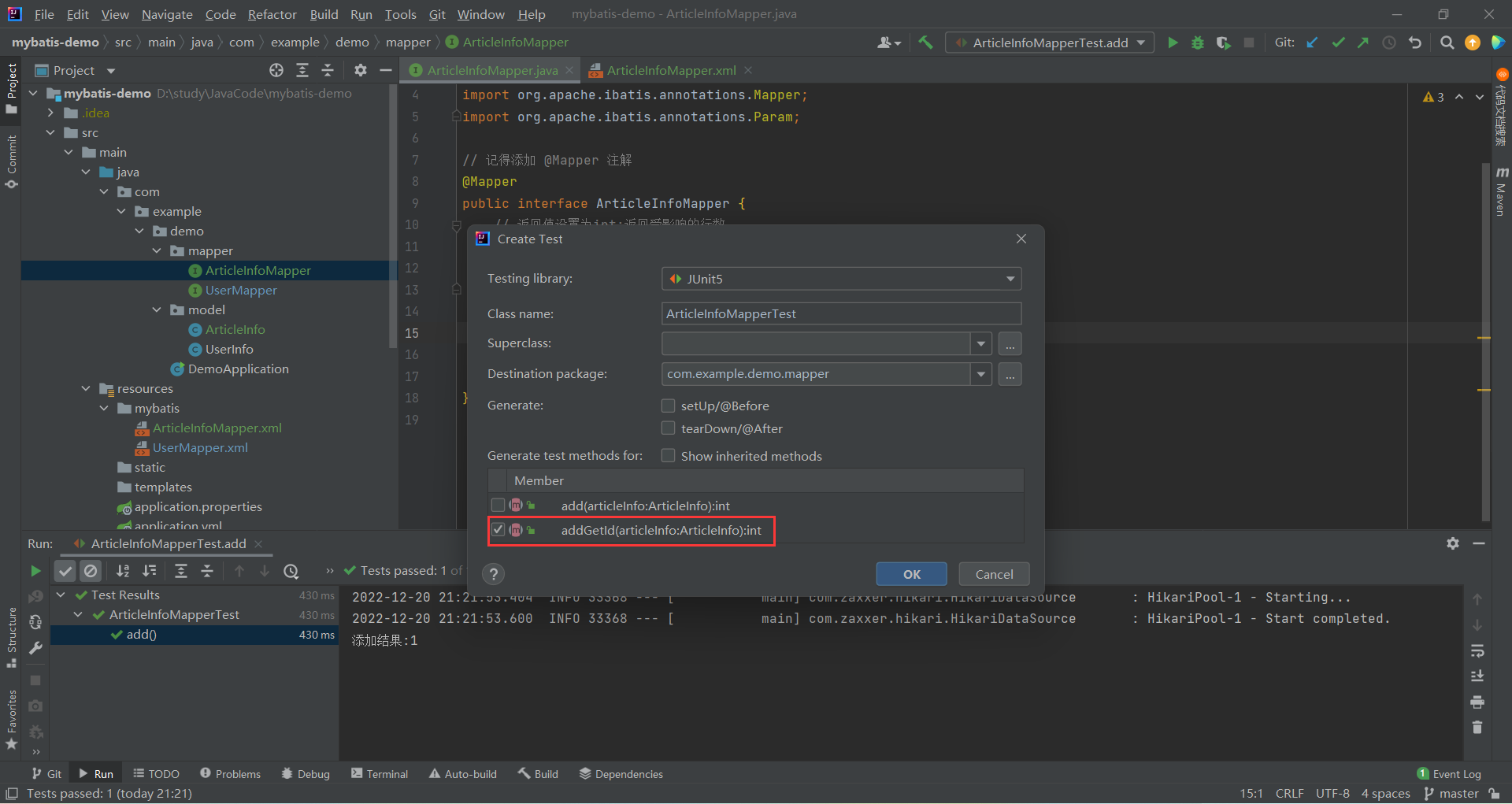Open run configuration selector dropdown
This screenshot has width=1512, height=804.
tap(1050, 43)
